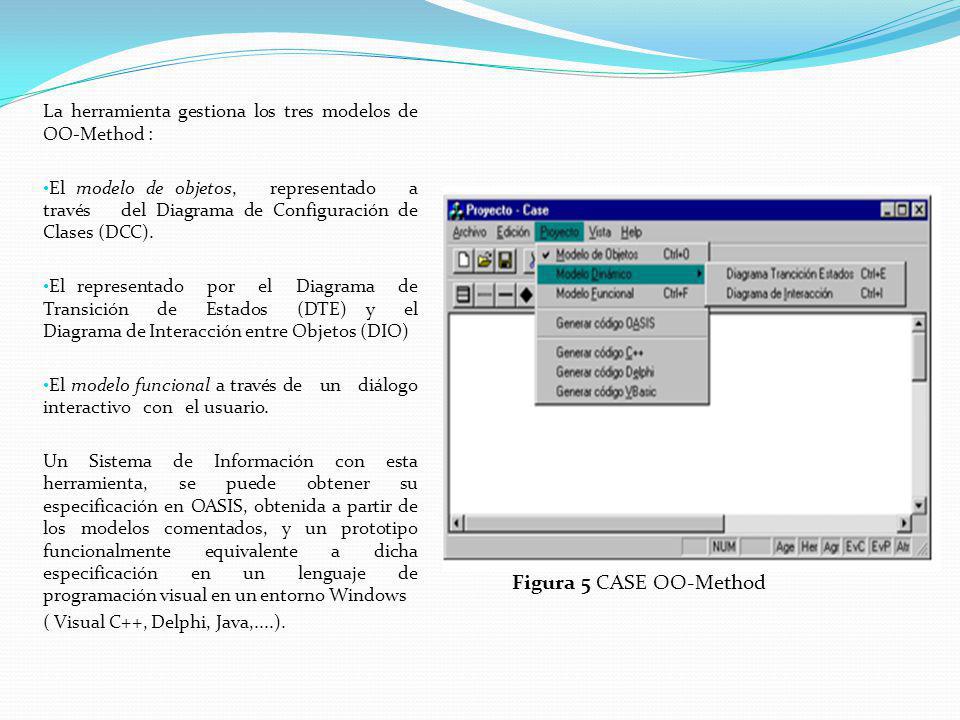Select Diagrama Tranción Estados submenu item

point(806,274)
